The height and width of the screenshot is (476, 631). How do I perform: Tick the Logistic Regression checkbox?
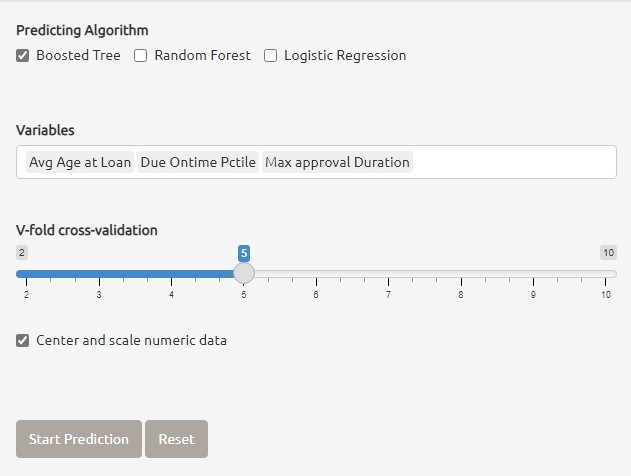point(270,56)
